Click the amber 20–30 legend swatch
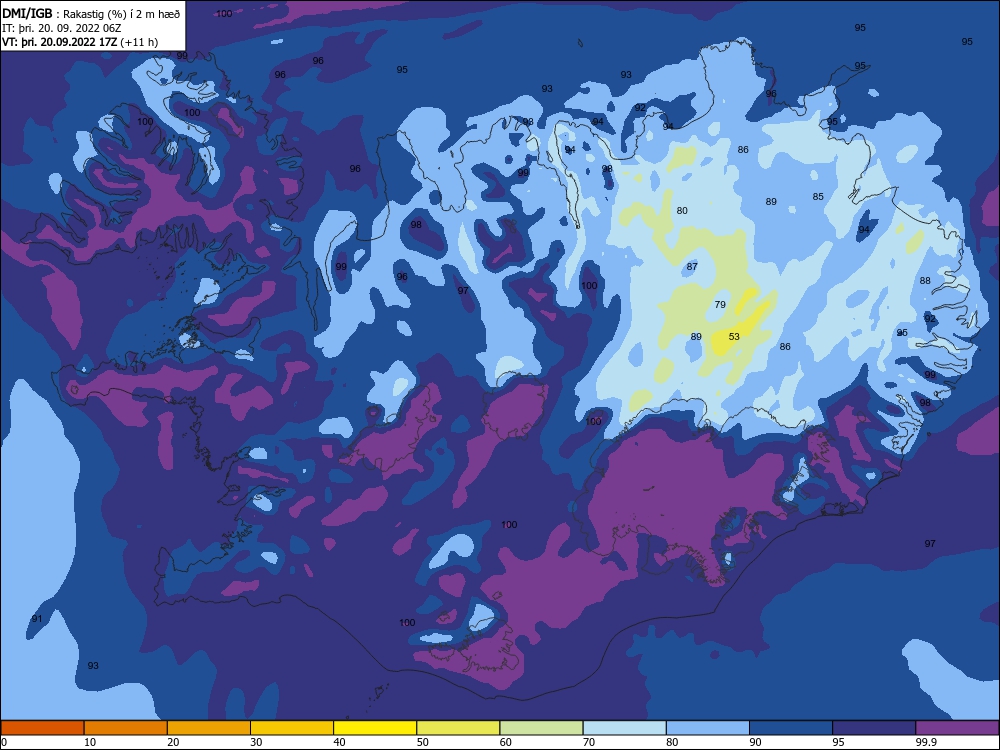This screenshot has height=750, width=1000. pos(209,728)
